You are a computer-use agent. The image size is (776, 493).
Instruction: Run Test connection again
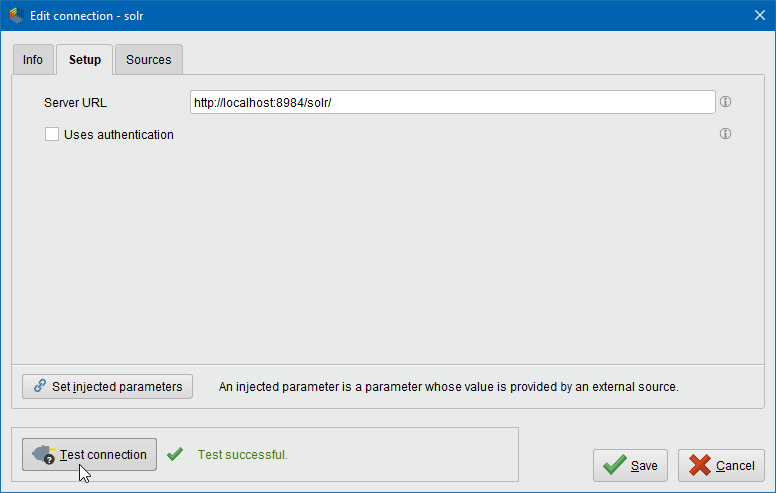click(x=90, y=454)
